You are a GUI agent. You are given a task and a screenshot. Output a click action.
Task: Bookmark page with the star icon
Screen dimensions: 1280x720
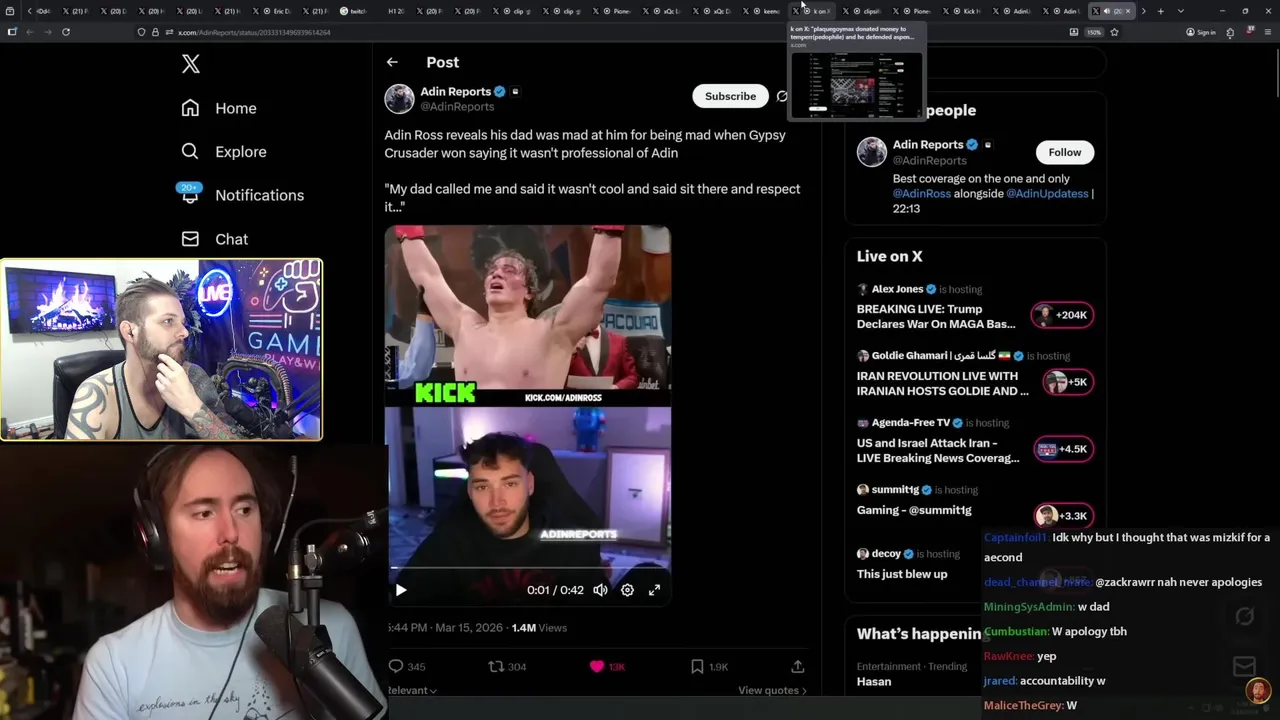[x=1114, y=32]
